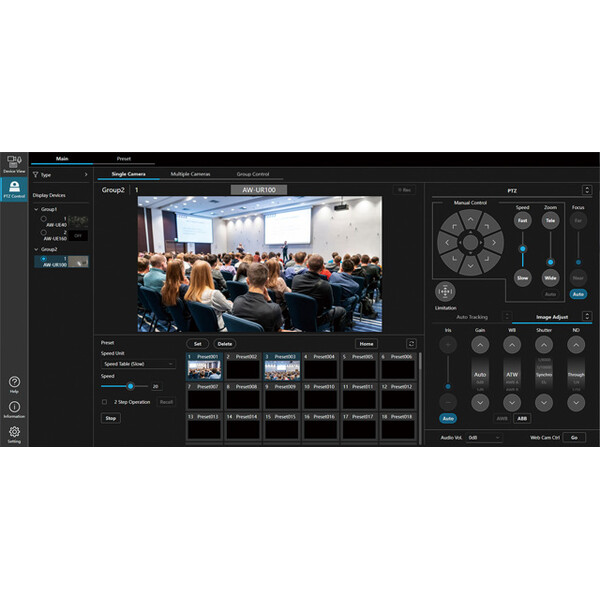Screen dimensions: 600x600
Task: Enable the 2 Step Operation checkbox
Action: point(105,402)
